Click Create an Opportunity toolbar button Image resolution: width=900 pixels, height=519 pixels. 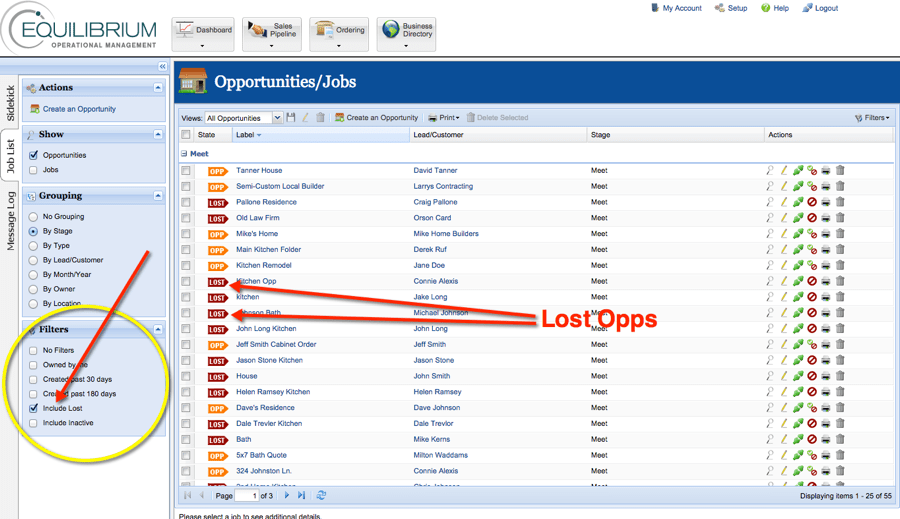[x=377, y=118]
